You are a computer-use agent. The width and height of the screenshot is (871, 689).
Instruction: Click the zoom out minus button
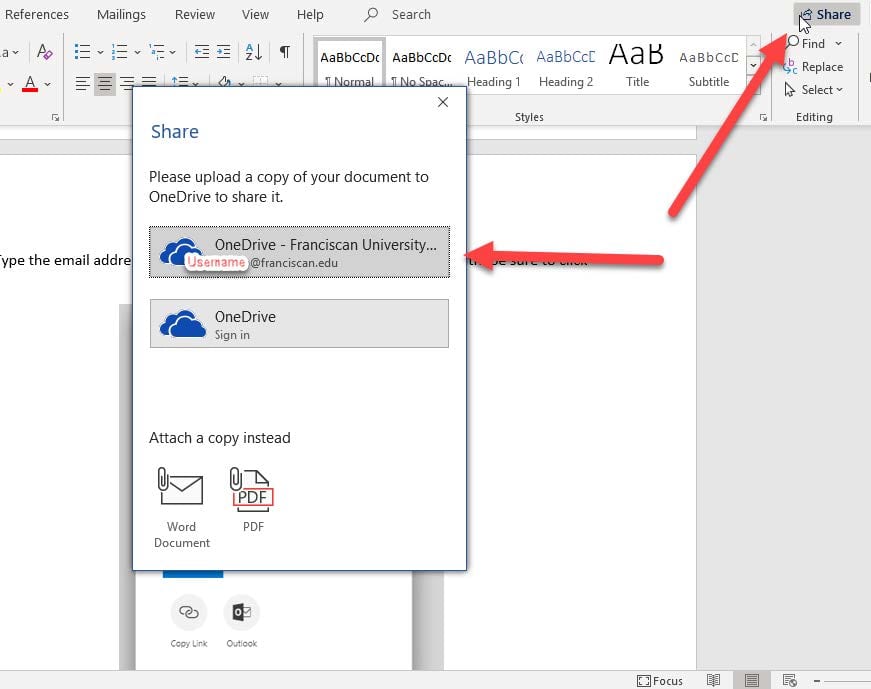point(817,681)
